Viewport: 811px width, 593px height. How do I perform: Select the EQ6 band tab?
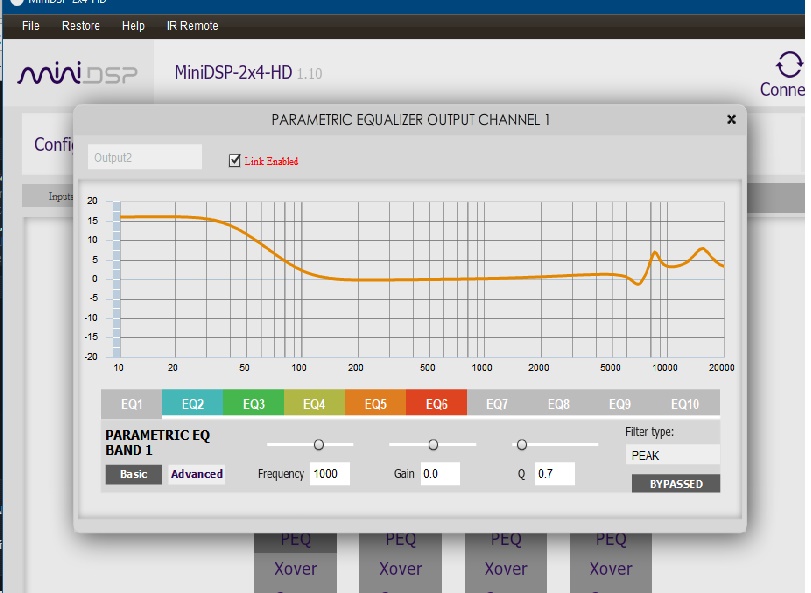pyautogui.click(x=437, y=404)
